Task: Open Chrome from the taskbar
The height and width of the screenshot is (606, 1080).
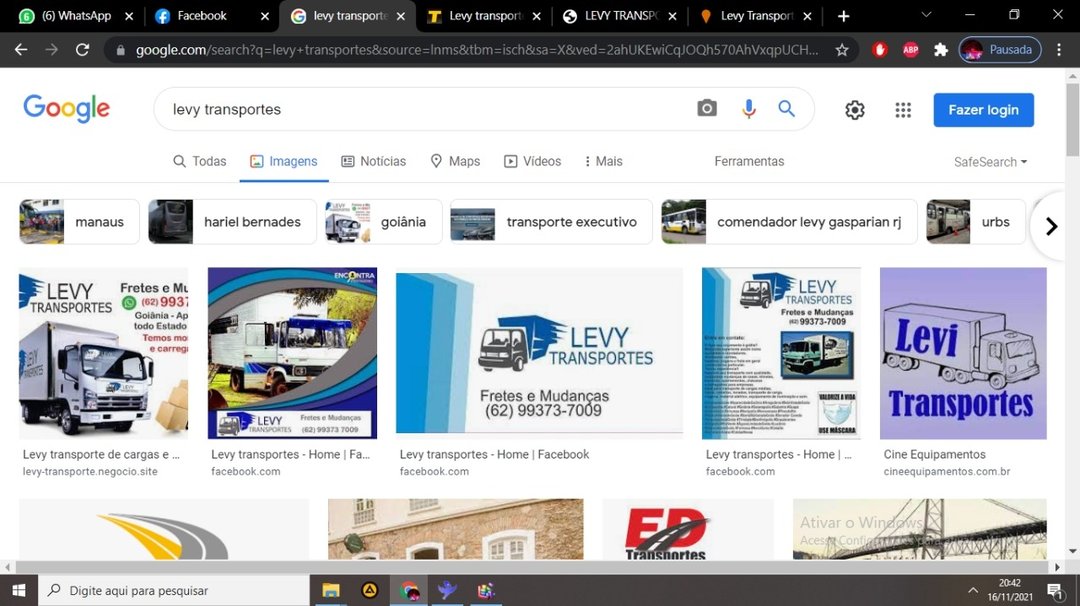Action: click(409, 590)
